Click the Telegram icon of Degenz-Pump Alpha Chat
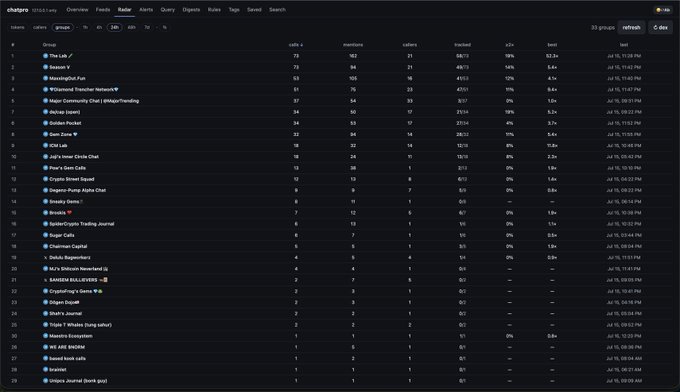Viewport: 680px width, 392px height. 45,190
